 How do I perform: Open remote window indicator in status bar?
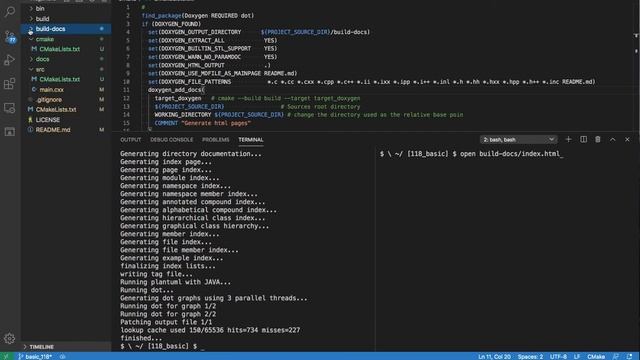(x=6, y=356)
